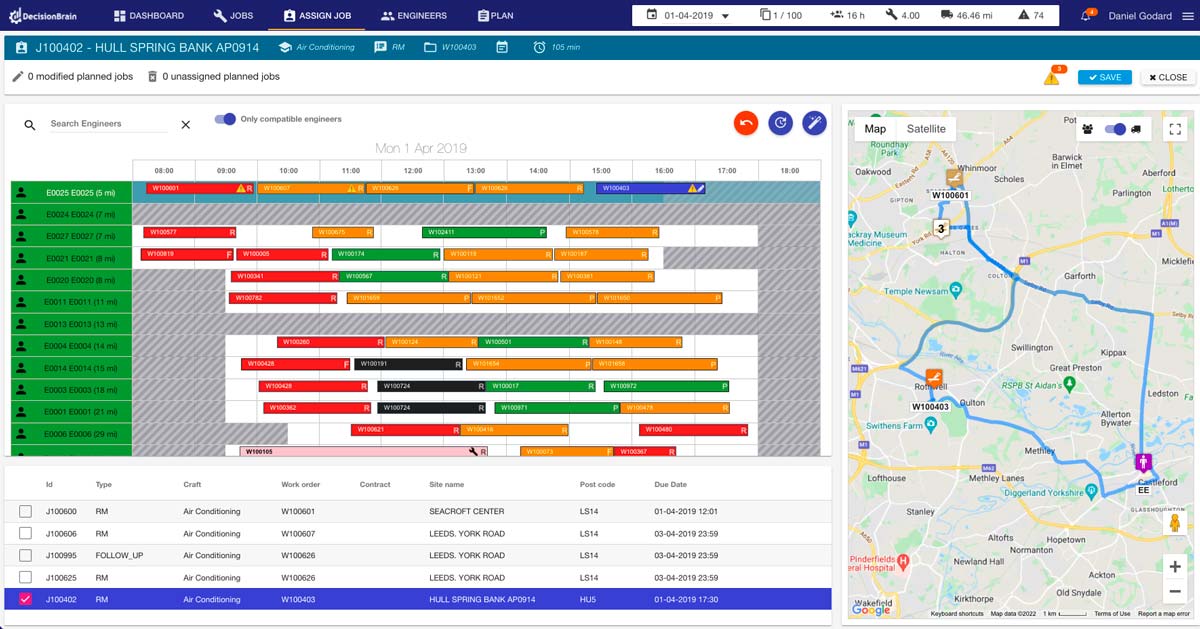Screen dimensions: 1200x629
Task: Select engineer row E0027 E0027 (7 mi)
Action: [71, 236]
